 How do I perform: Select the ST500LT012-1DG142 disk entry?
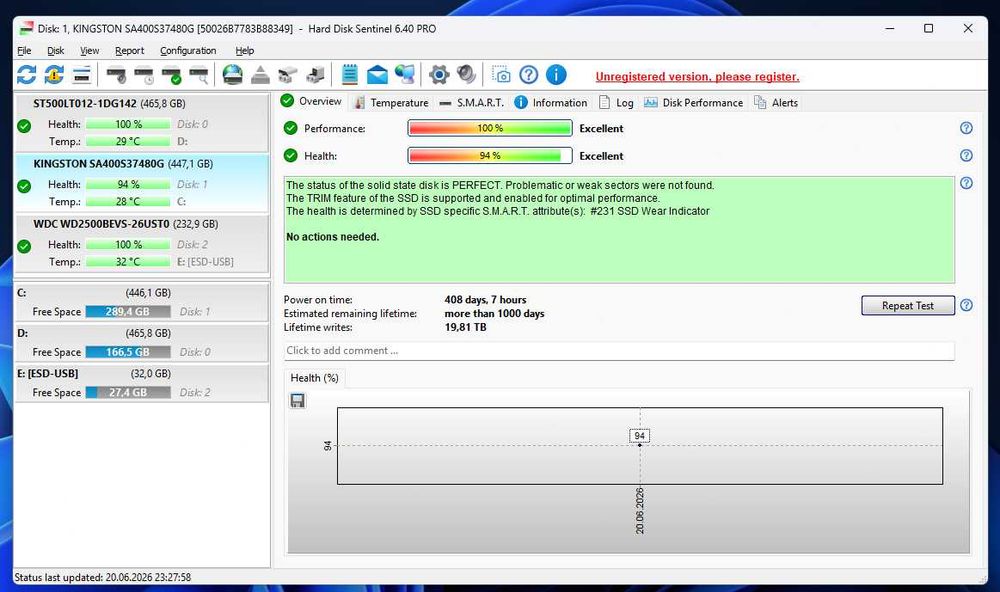coord(142,122)
